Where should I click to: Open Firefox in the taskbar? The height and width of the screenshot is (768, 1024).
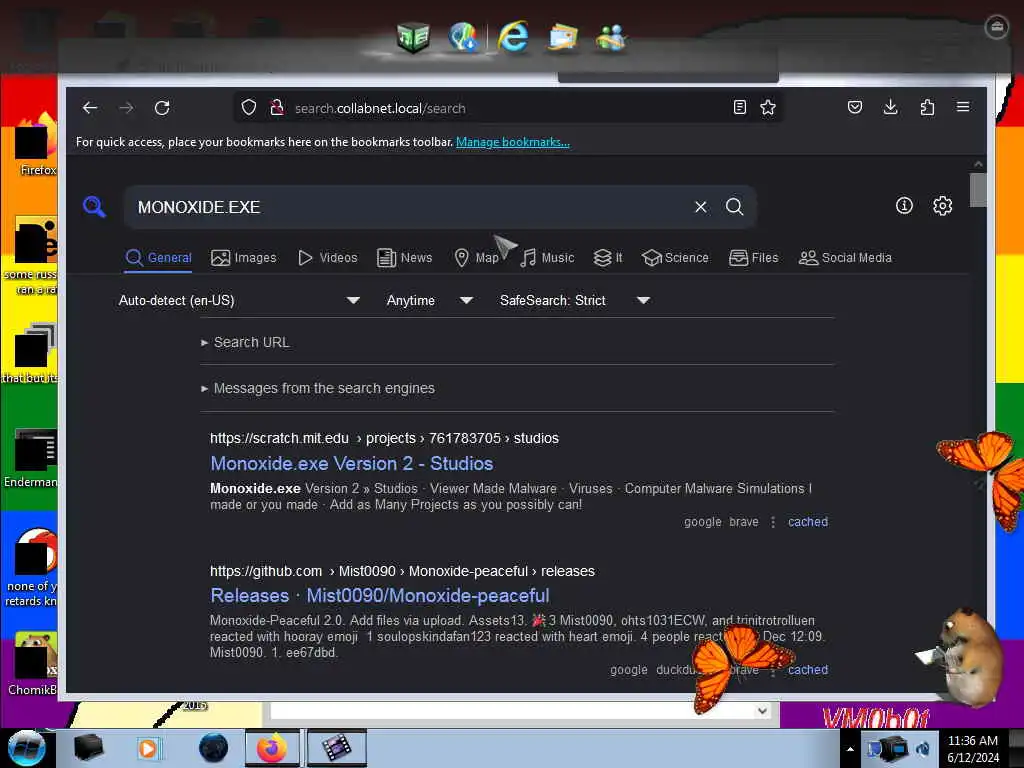click(x=272, y=748)
